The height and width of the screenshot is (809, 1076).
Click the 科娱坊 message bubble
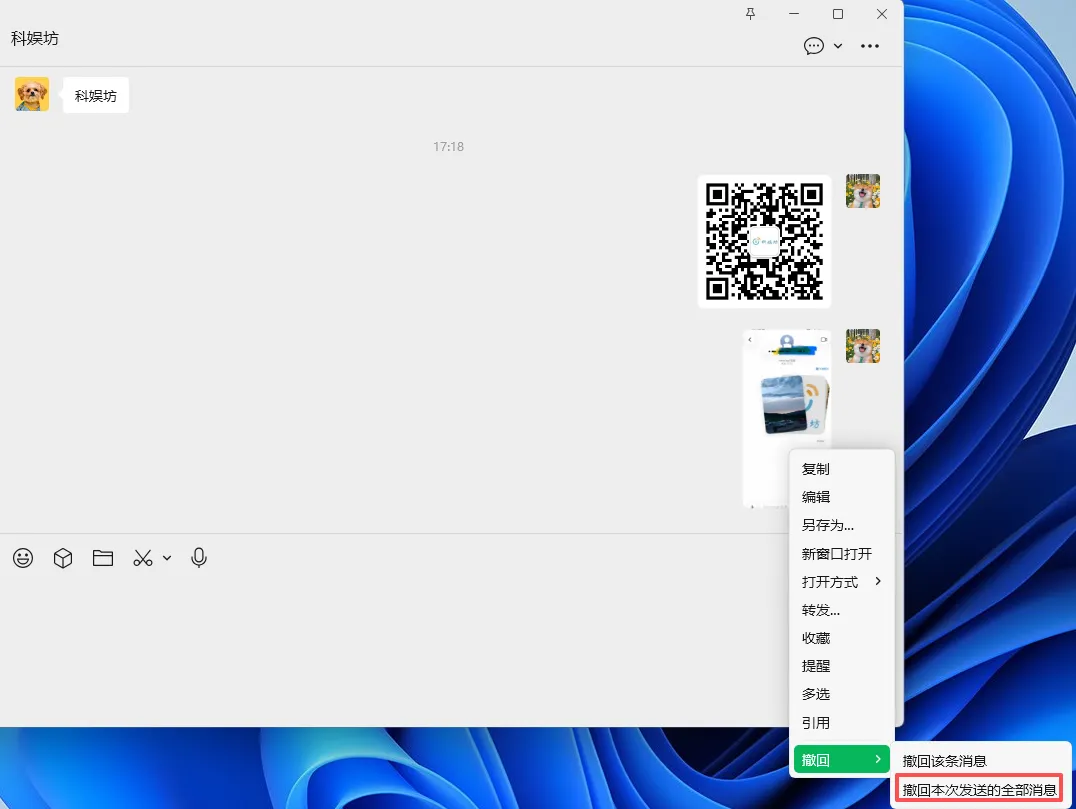pyautogui.click(x=95, y=95)
